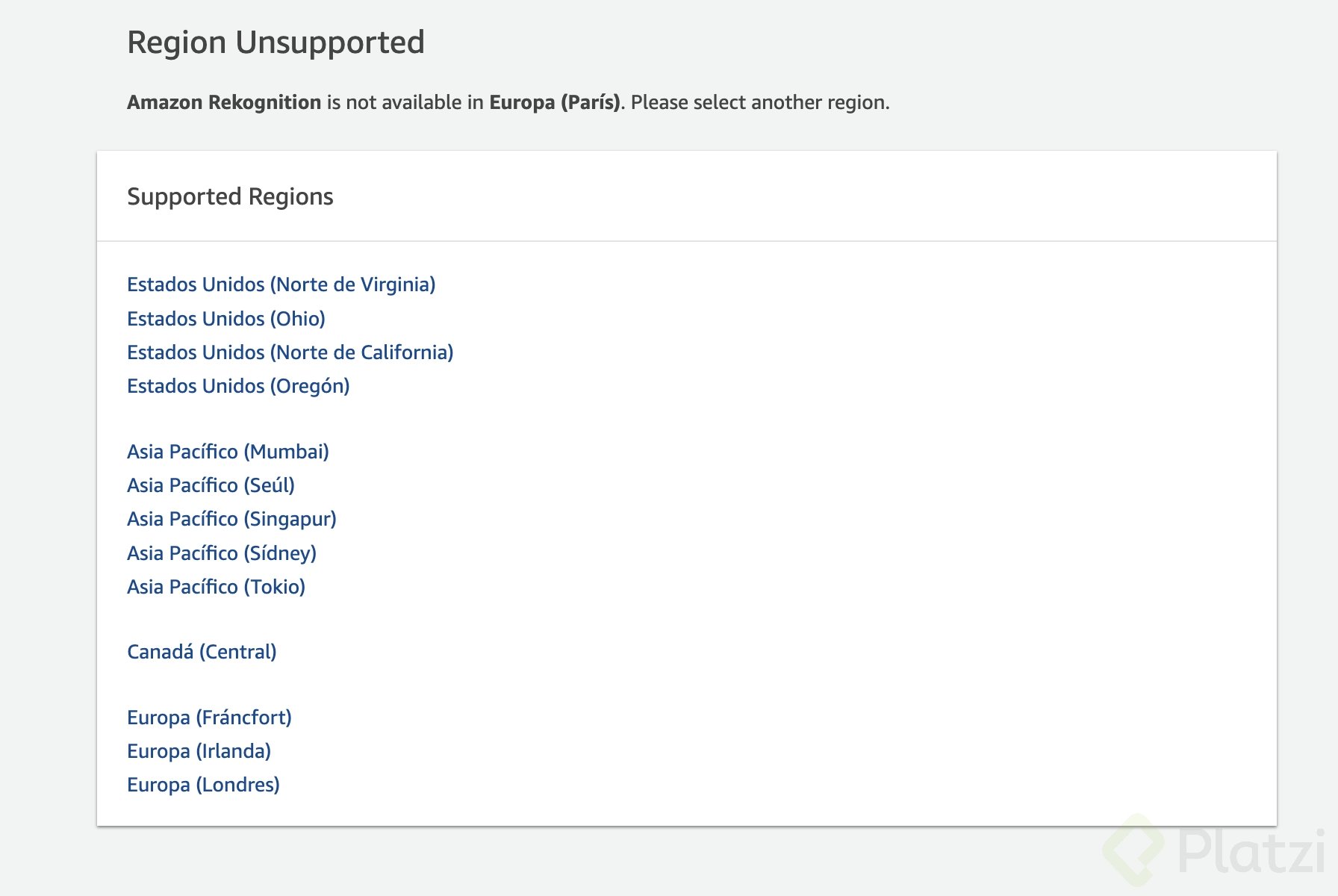Click the Platzi watermark text
Viewport: 1338px width, 896px height.
tap(1251, 851)
